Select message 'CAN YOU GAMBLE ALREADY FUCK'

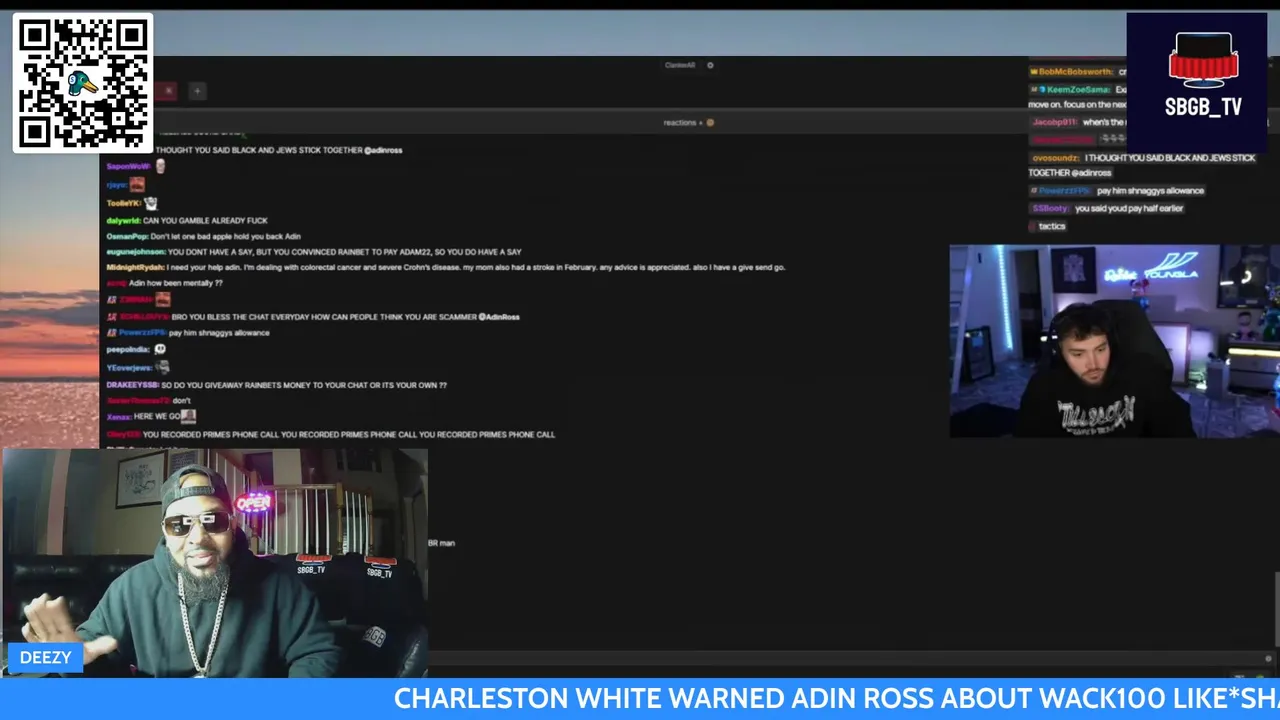205,220
